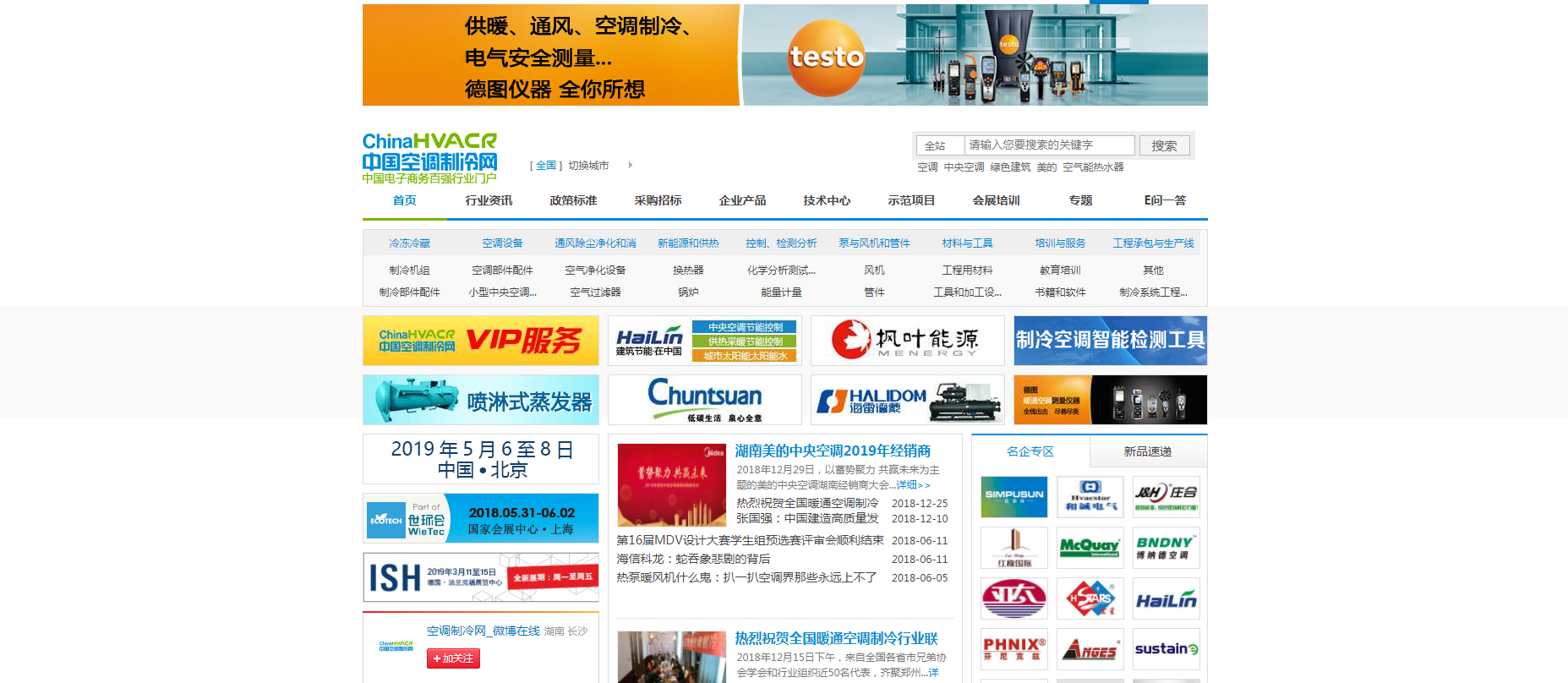Open the HSTARS brand logo

(x=1090, y=598)
